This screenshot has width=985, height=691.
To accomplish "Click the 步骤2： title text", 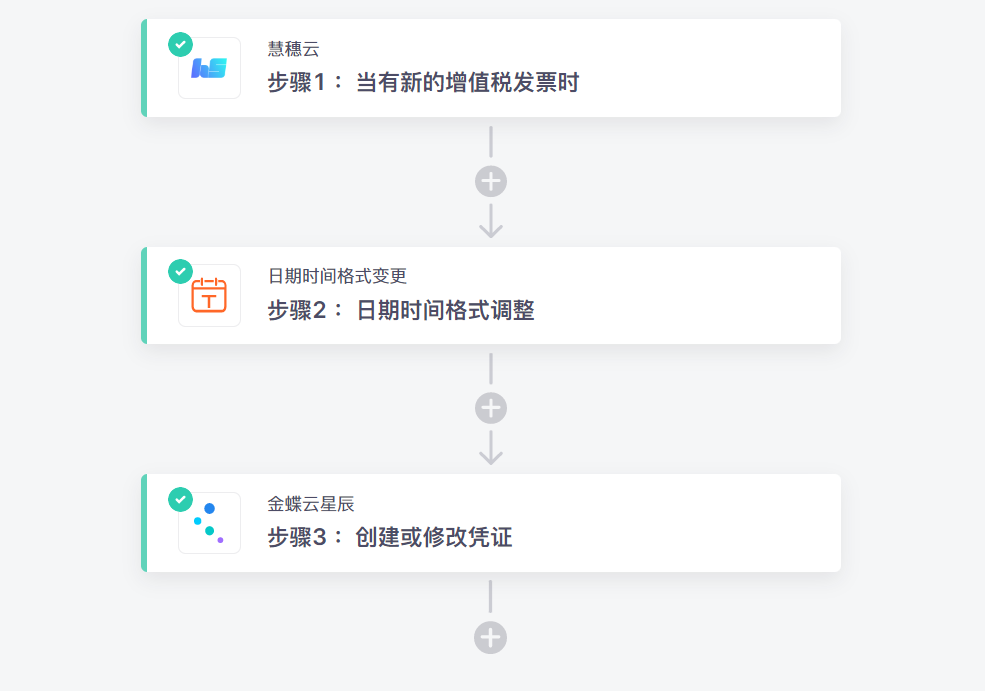I will tap(305, 310).
